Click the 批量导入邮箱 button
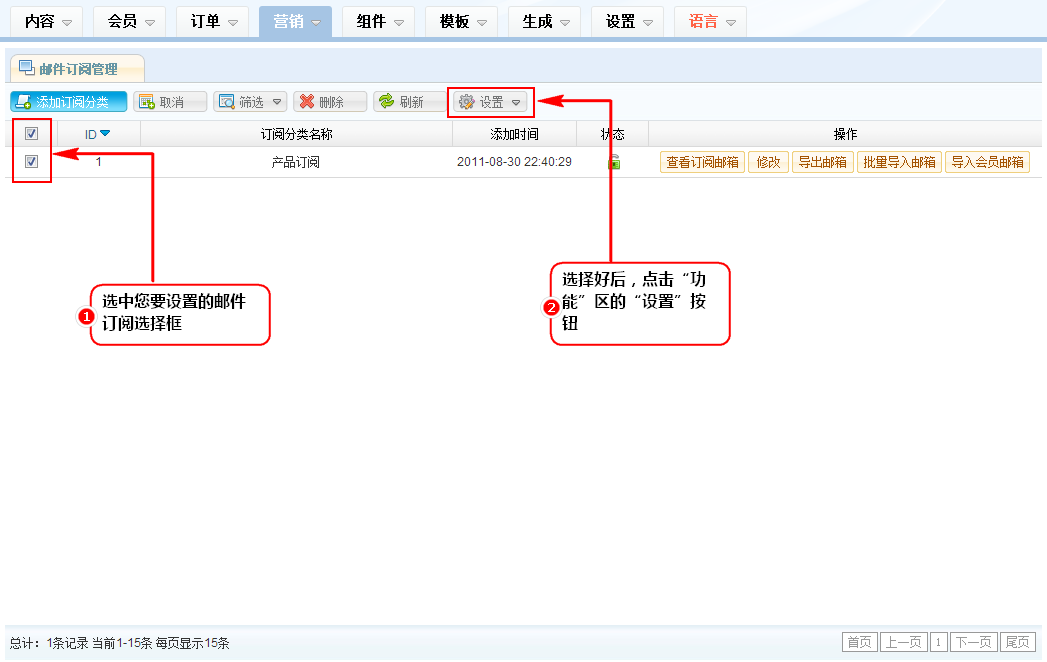The width and height of the screenshot is (1047, 662). [x=899, y=162]
